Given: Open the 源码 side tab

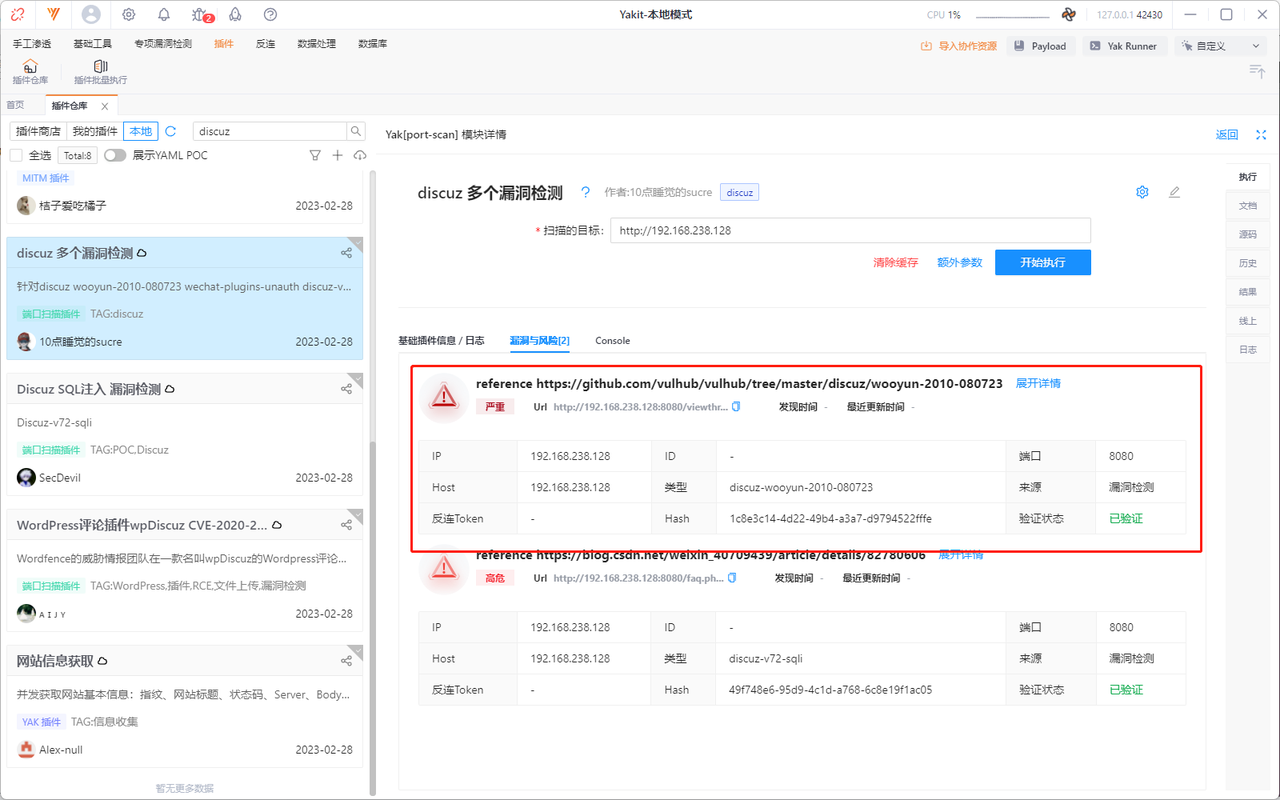Looking at the screenshot, I should click(1248, 235).
